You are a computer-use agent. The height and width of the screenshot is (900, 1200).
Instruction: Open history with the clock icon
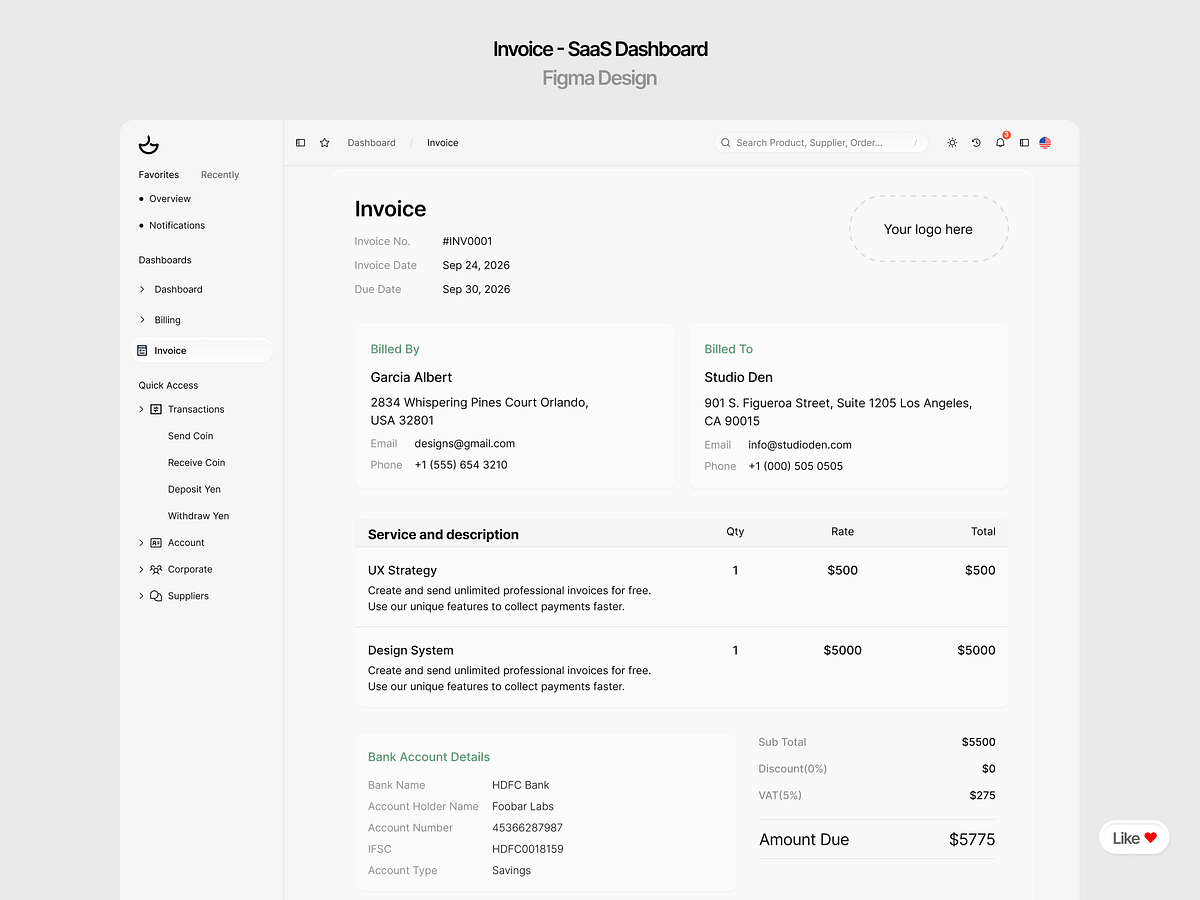[x=976, y=143]
